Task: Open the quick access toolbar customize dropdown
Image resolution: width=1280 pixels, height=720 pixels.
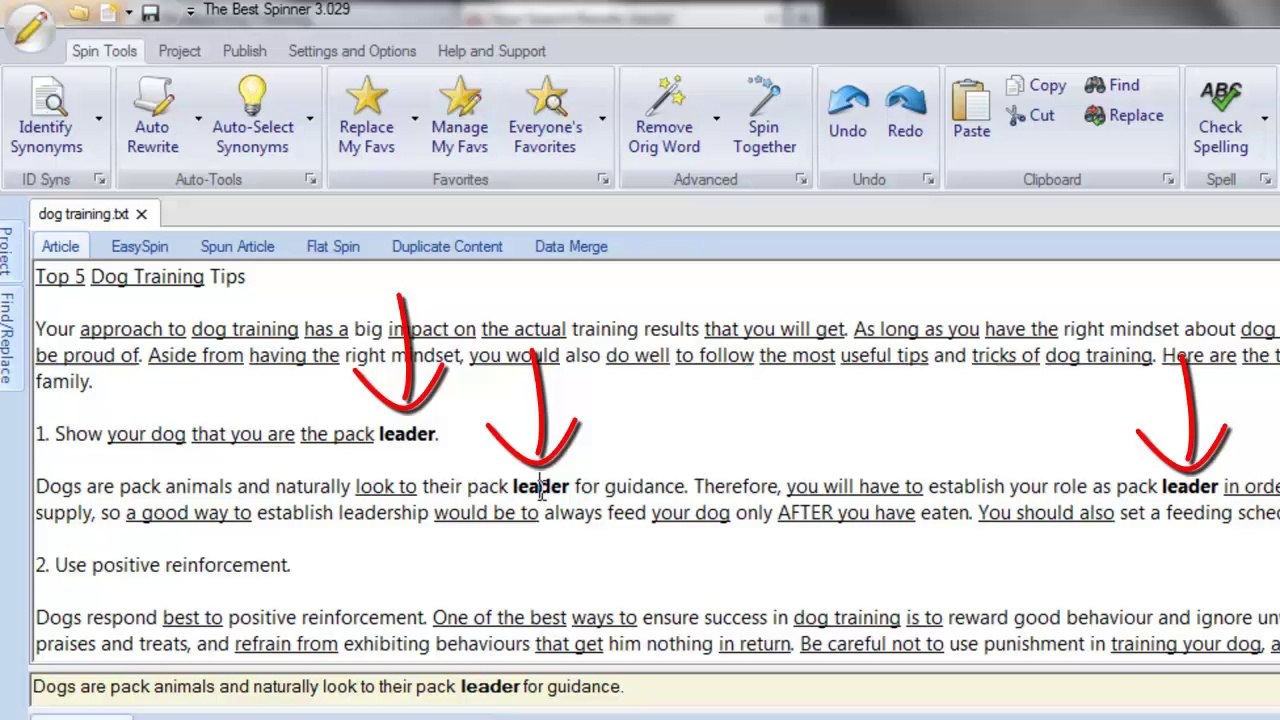Action: tap(190, 12)
